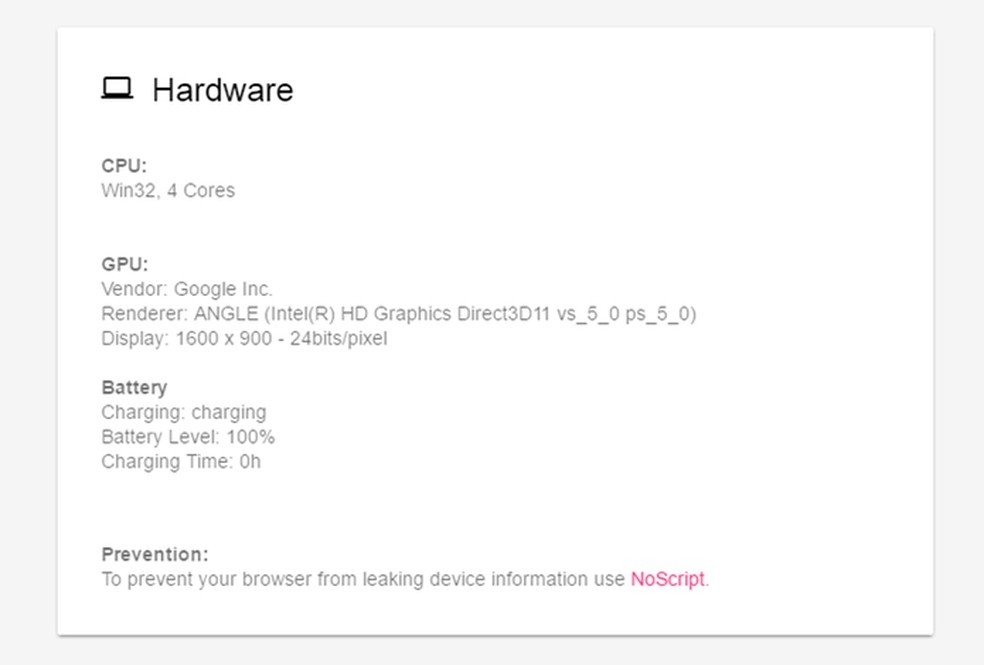Click the CPU label
The height and width of the screenshot is (665, 984).
point(124,166)
